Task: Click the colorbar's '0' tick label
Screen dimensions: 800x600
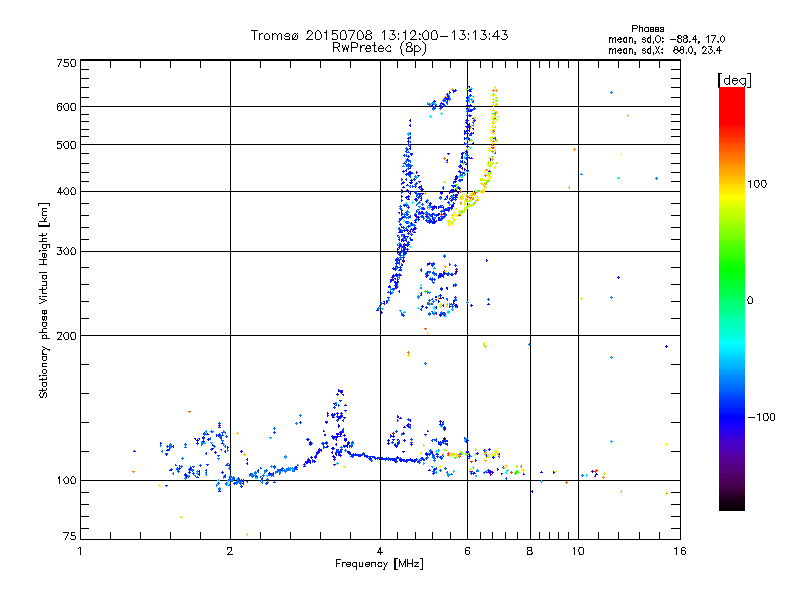Action: (750, 300)
